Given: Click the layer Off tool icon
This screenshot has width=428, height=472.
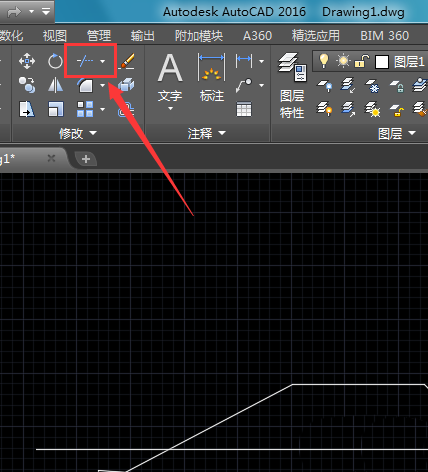Looking at the screenshot, I should pos(324,86).
